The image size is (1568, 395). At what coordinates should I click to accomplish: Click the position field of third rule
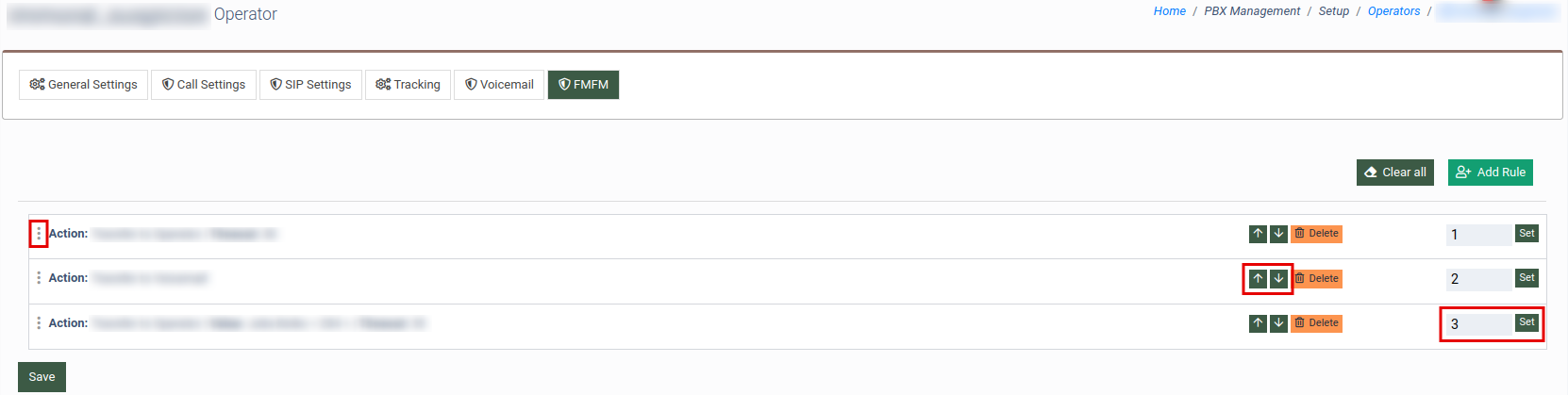point(1477,324)
